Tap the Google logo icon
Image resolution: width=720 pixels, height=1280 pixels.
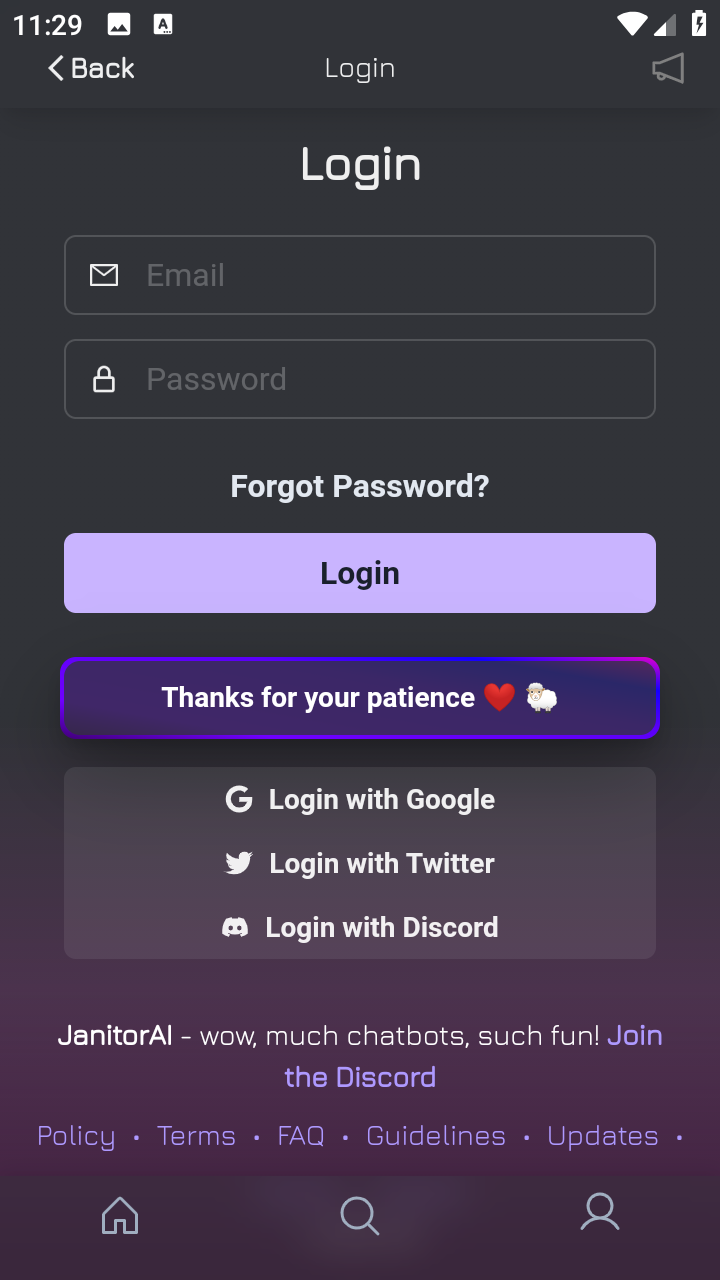click(239, 799)
